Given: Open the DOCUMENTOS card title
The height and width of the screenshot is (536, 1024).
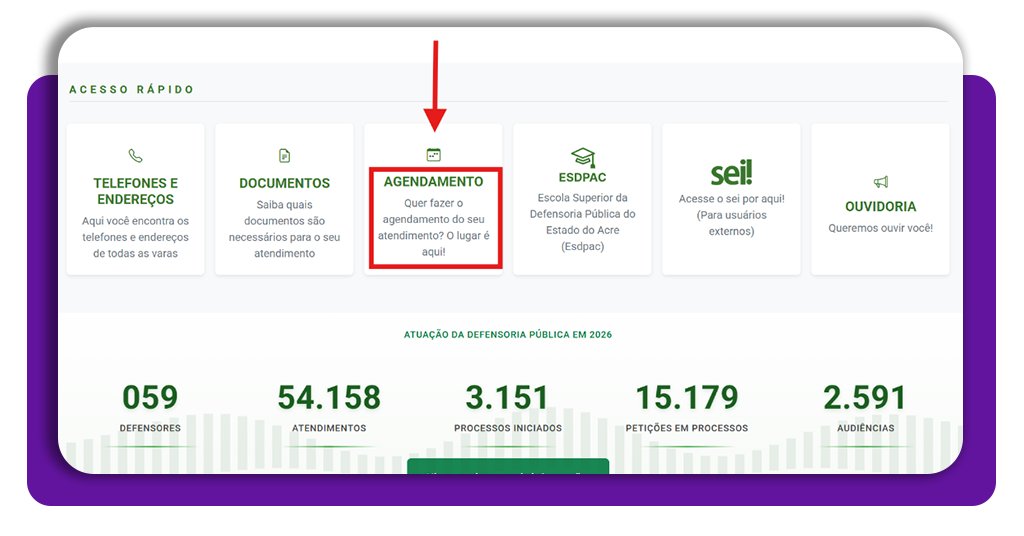Looking at the screenshot, I should [x=284, y=184].
